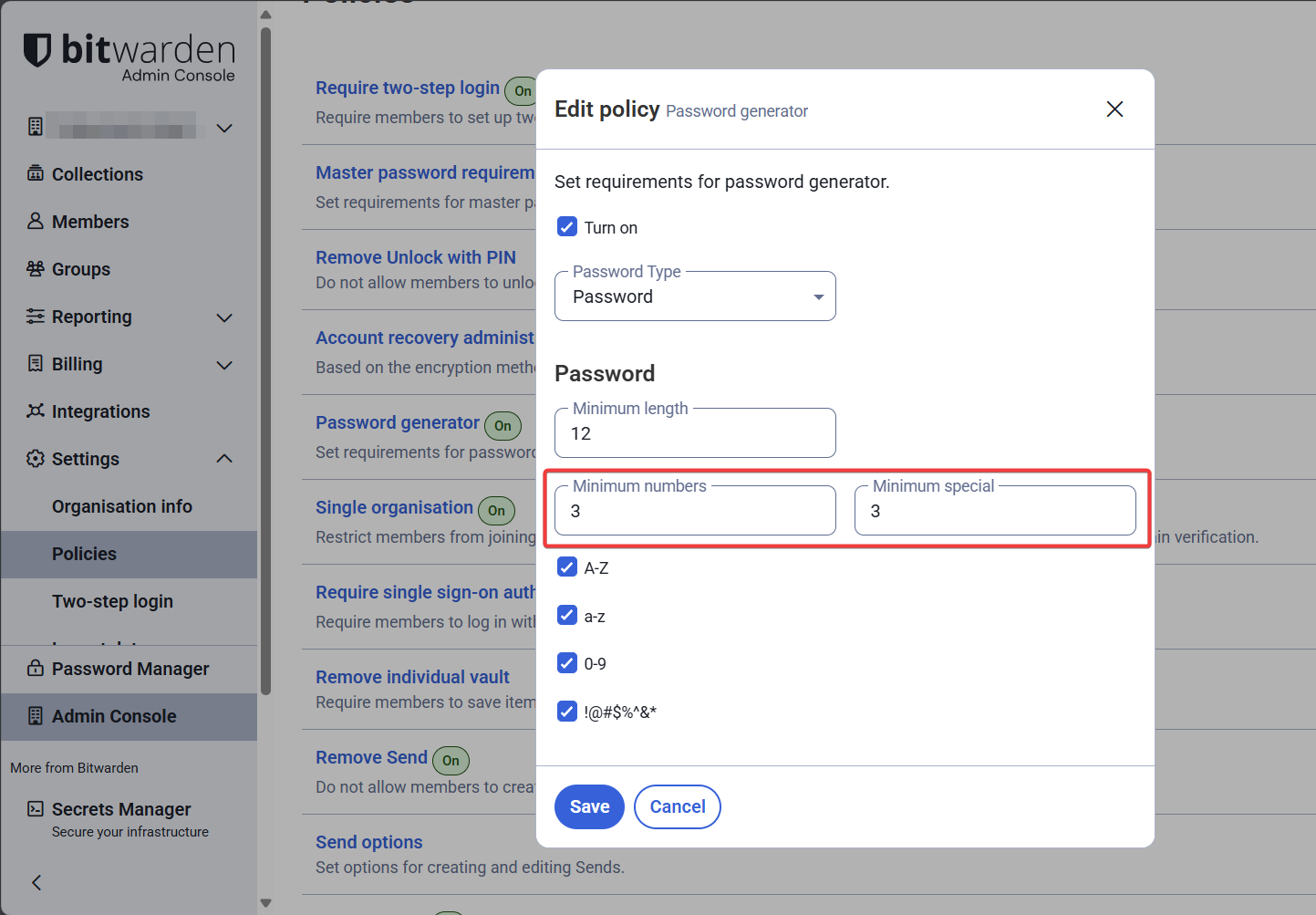Expand the Reporting menu chevron
Image resolution: width=1316 pixels, height=915 pixels.
(224, 317)
